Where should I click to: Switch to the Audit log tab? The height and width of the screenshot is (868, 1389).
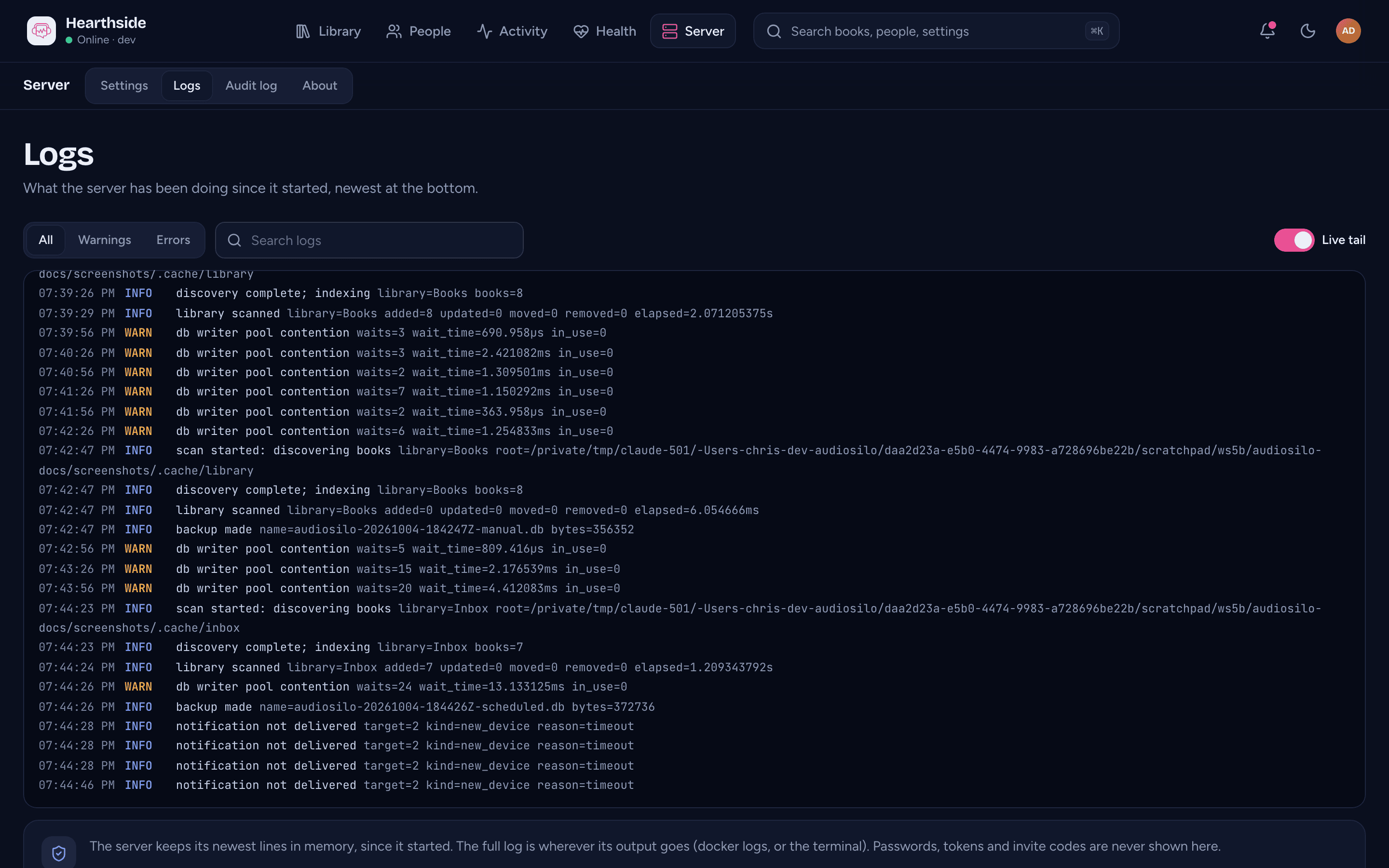coord(251,85)
